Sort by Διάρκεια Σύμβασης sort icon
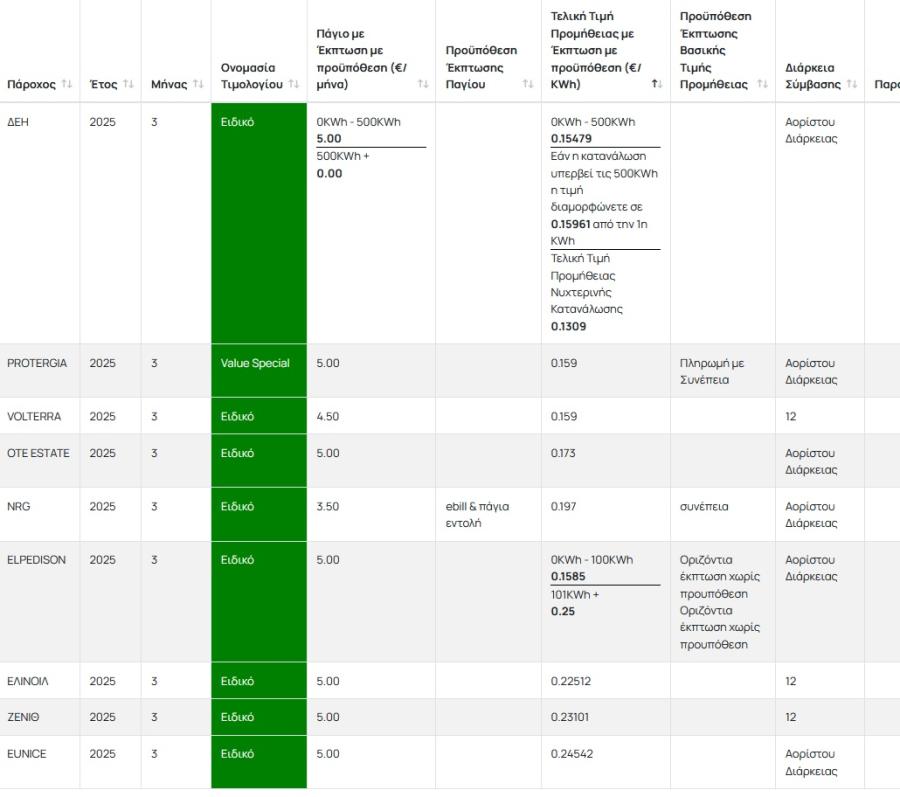The height and width of the screenshot is (797, 900). 852,84
